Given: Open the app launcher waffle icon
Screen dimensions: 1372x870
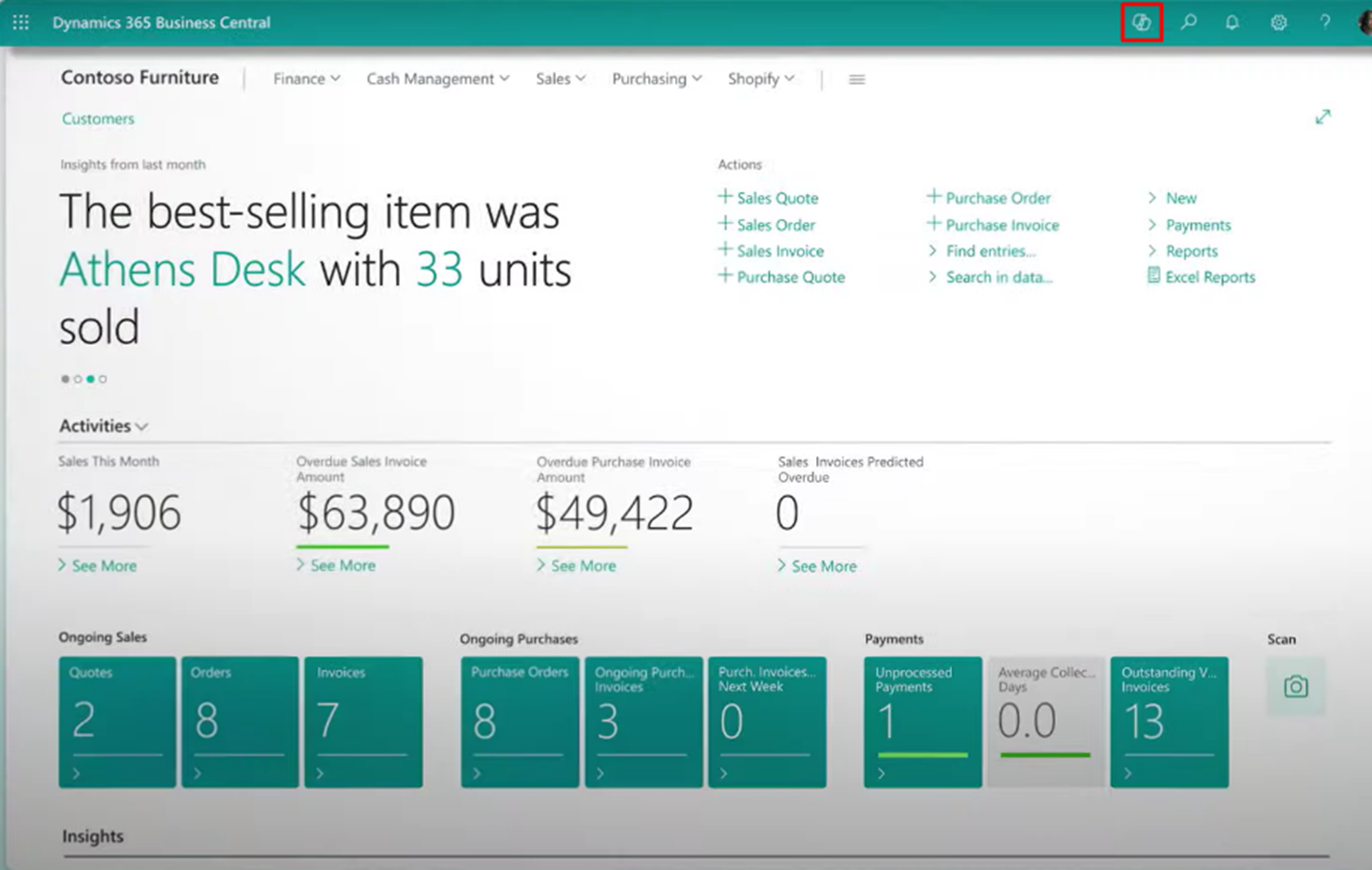Looking at the screenshot, I should (x=21, y=23).
